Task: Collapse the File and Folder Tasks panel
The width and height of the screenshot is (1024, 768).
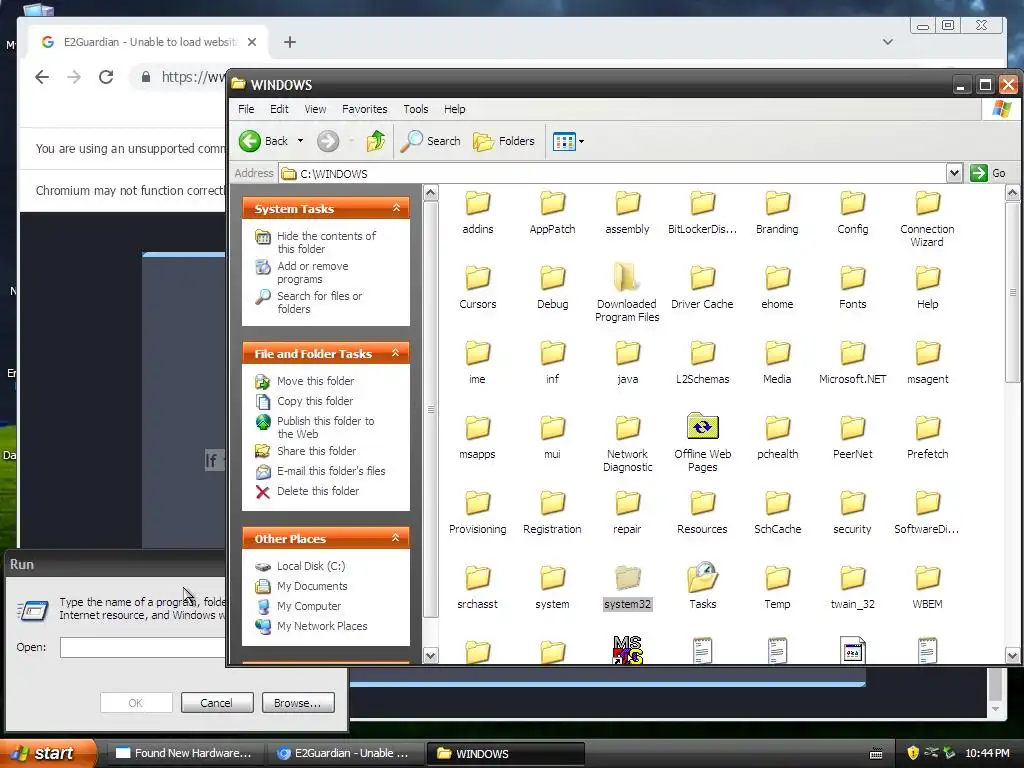Action: tap(396, 353)
